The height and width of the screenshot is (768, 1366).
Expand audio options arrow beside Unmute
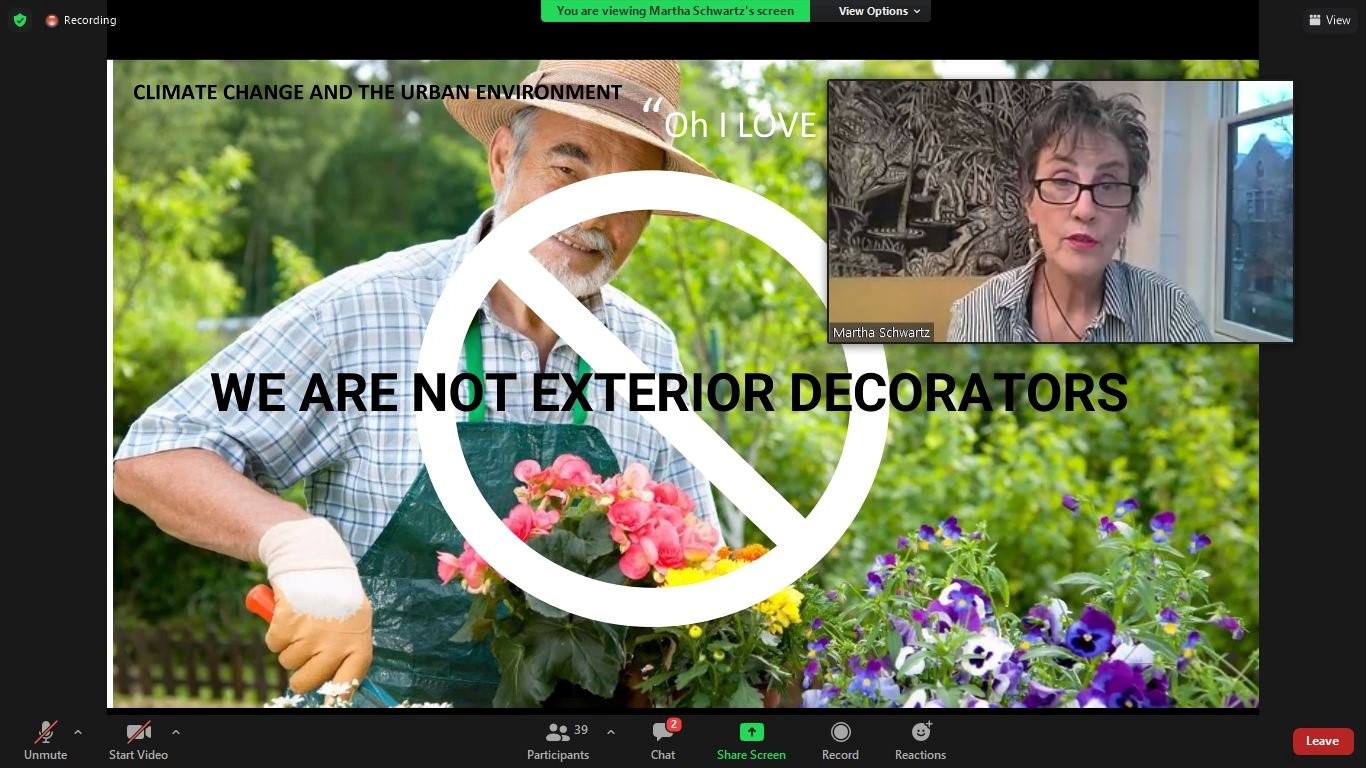[78, 732]
